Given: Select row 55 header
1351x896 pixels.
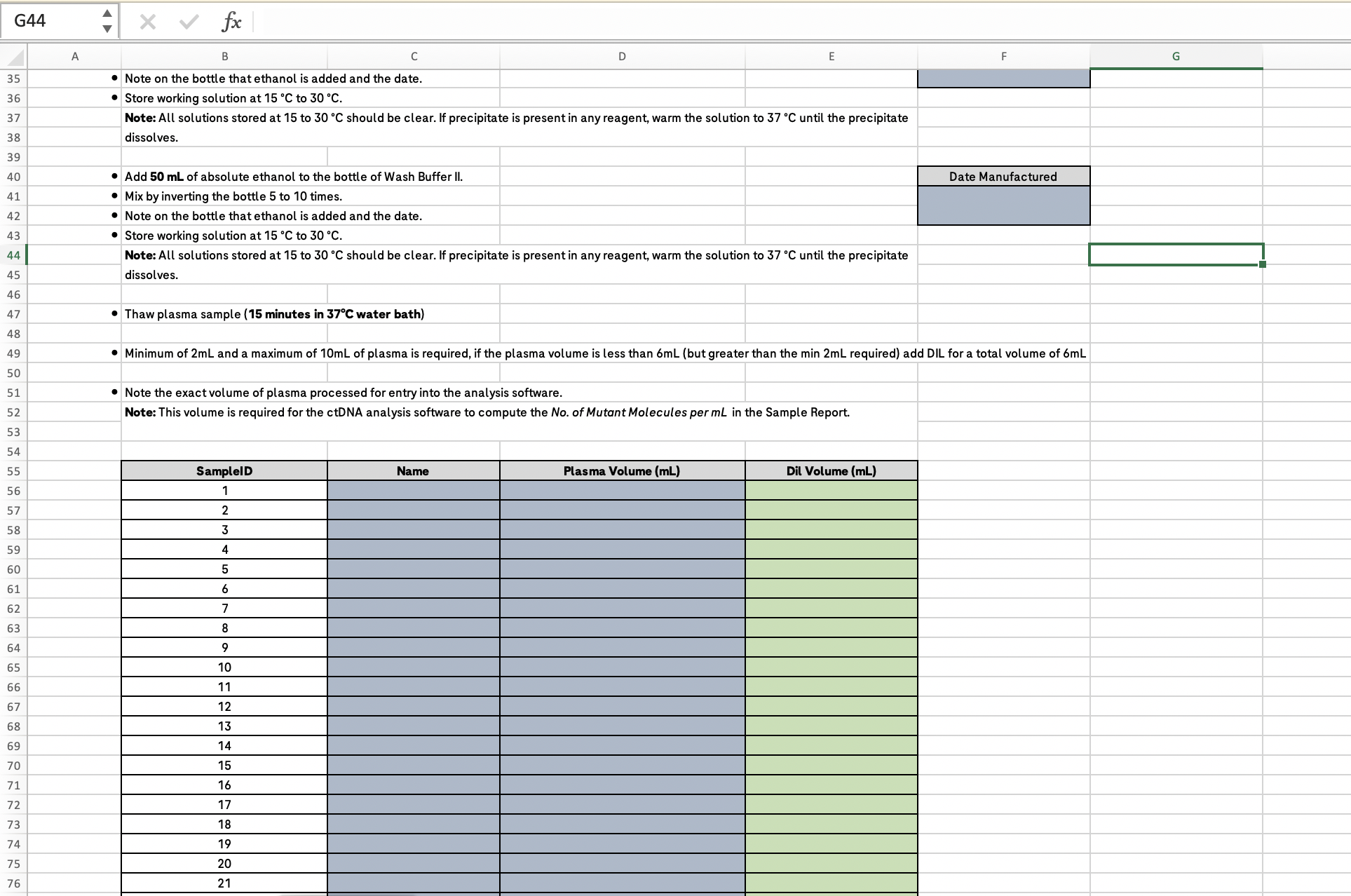Looking at the screenshot, I should pos(13,470).
